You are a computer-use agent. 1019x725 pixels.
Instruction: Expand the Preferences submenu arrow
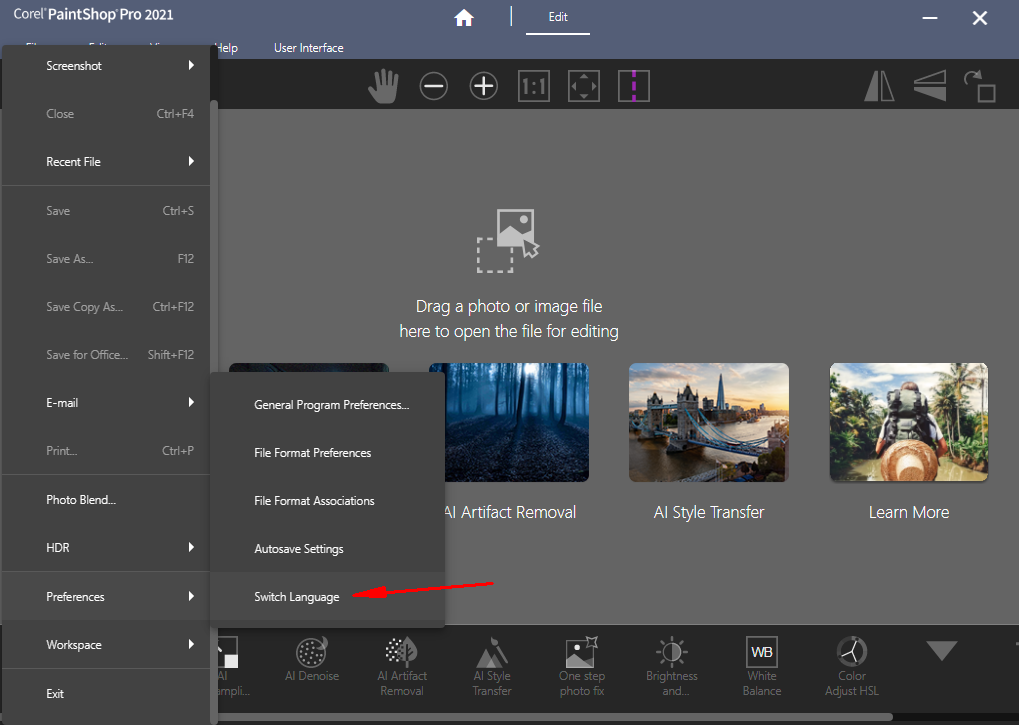[x=191, y=596]
